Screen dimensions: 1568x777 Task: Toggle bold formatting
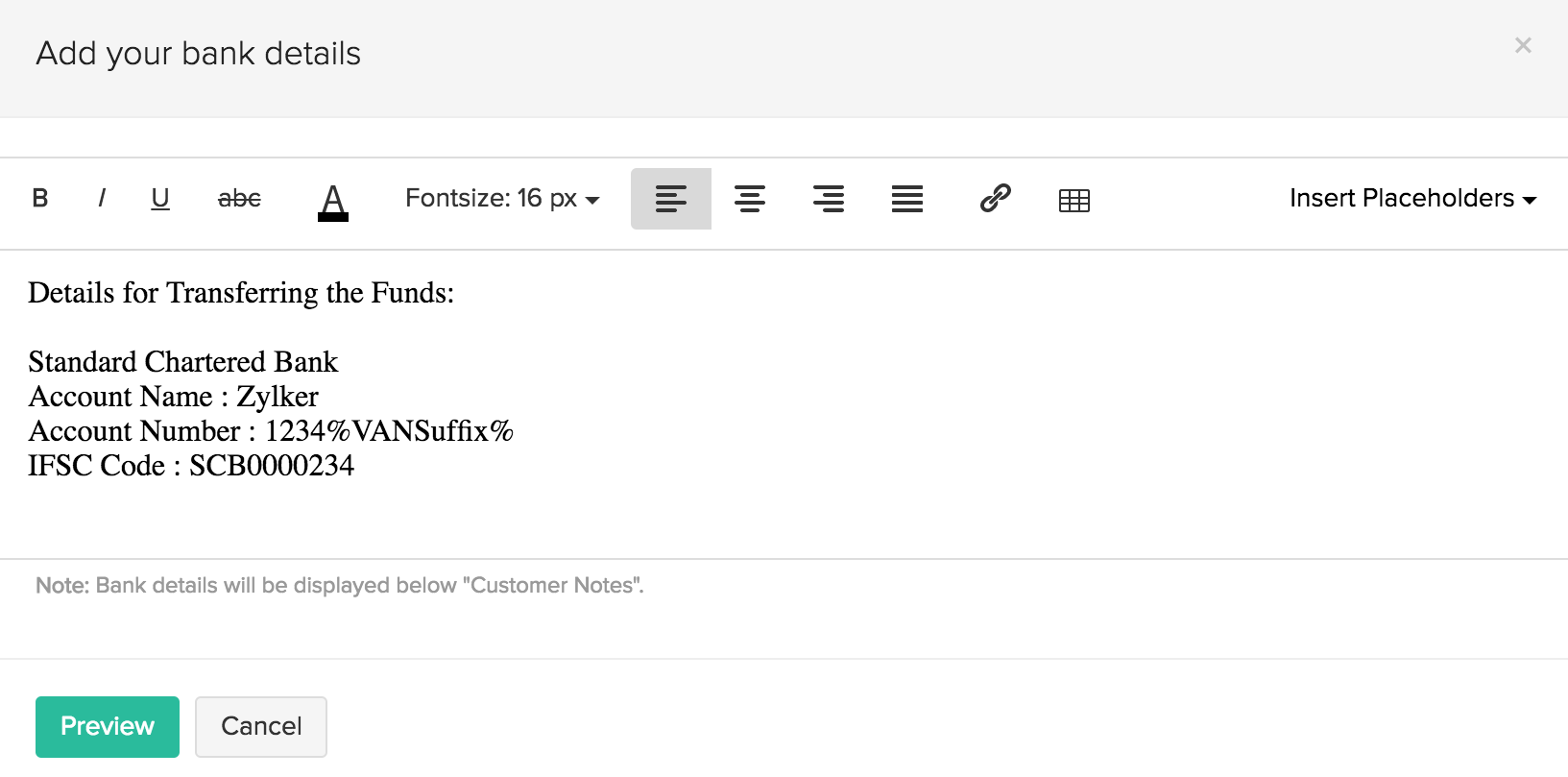40,199
